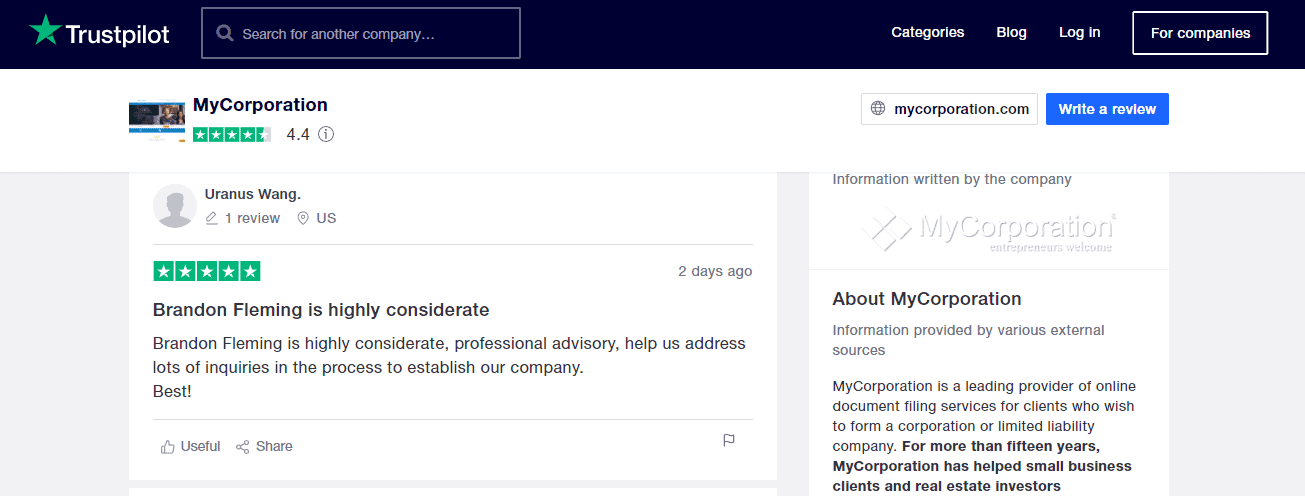
Task: Click the pencil icon next to 1 review
Action: [211, 218]
